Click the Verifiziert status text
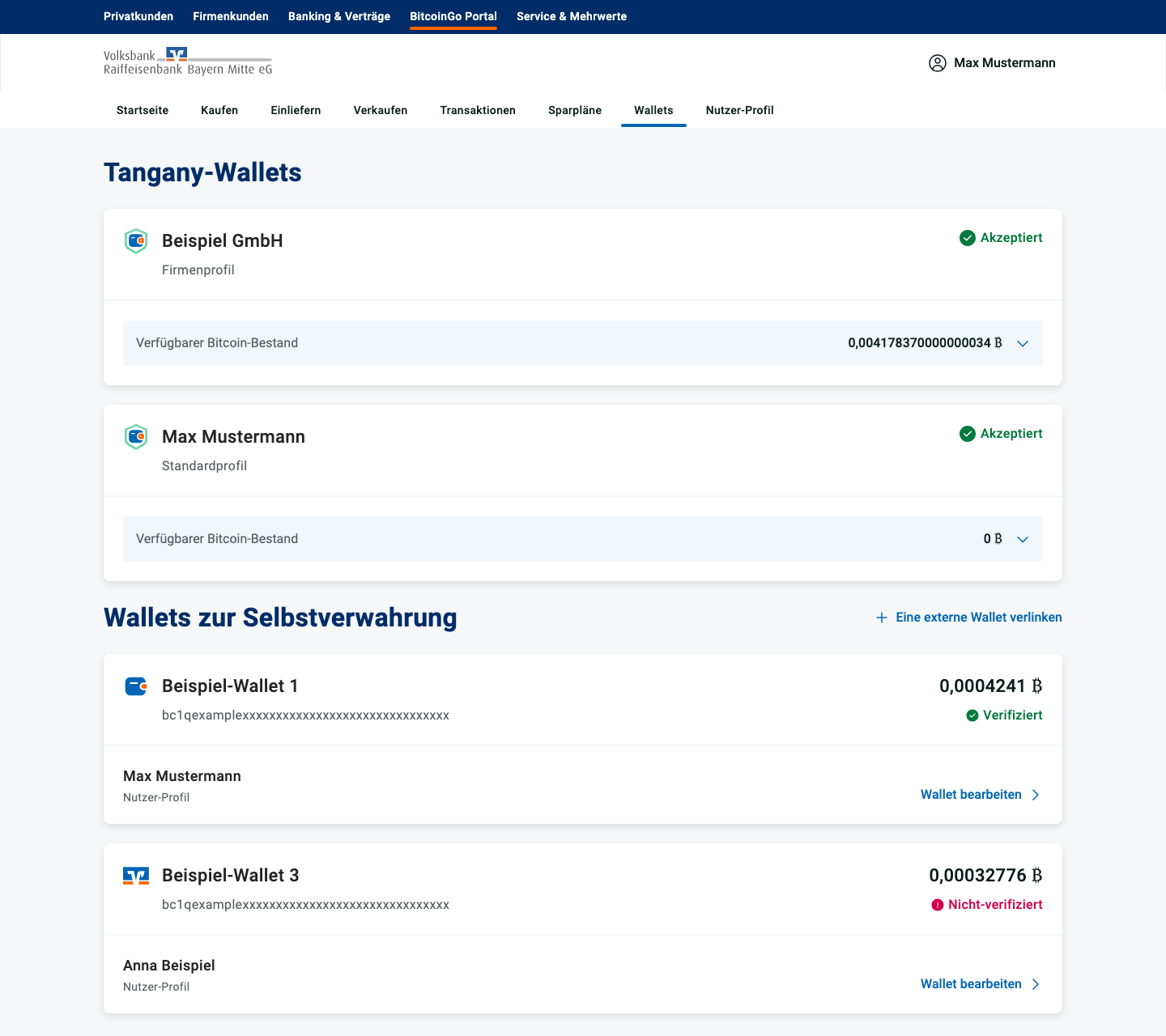1166x1036 pixels. 1013,715
